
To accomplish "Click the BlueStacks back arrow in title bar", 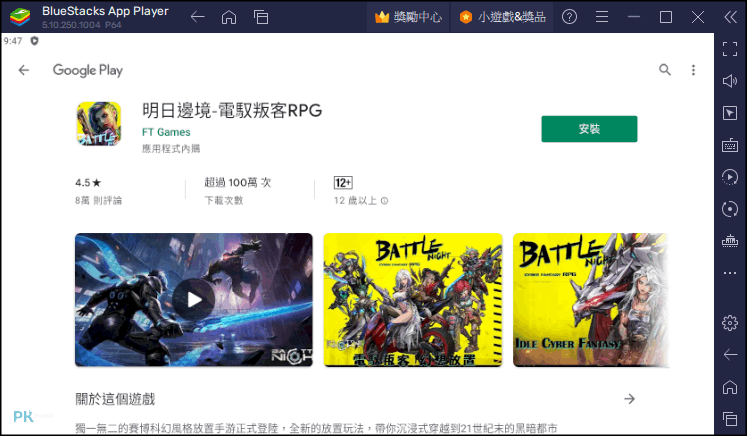I will coord(197,17).
